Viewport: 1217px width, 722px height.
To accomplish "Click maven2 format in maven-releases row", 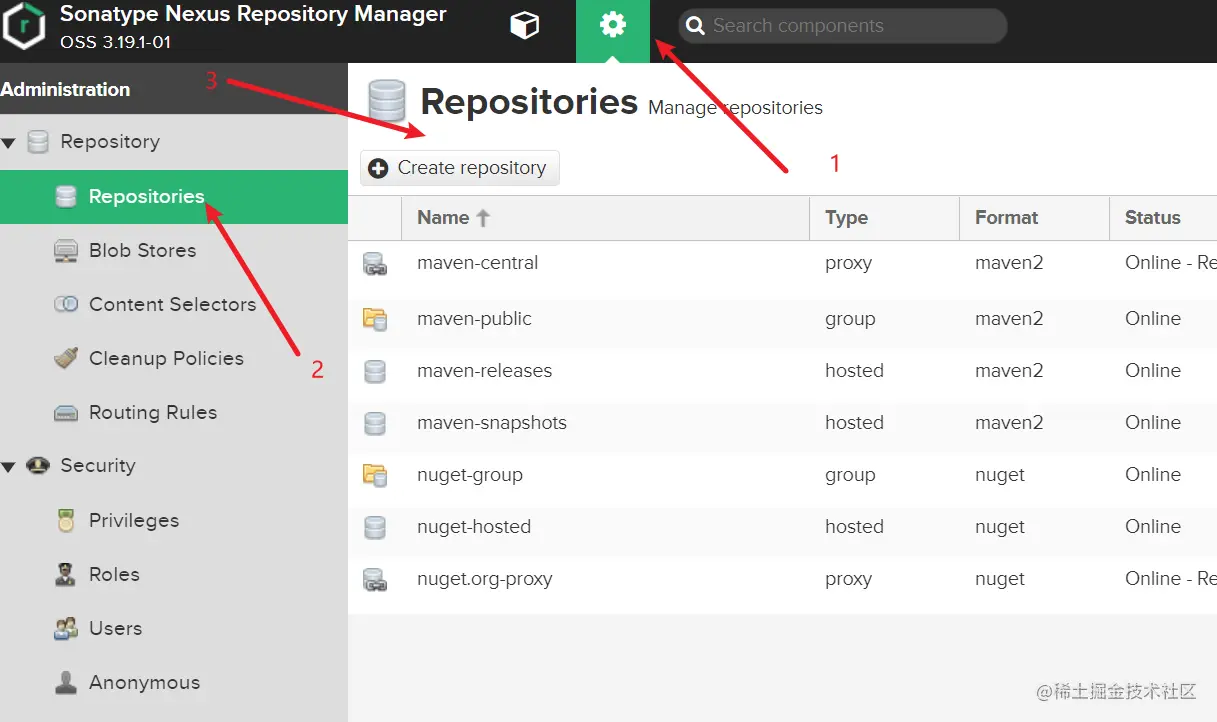I will pyautogui.click(x=1009, y=371).
